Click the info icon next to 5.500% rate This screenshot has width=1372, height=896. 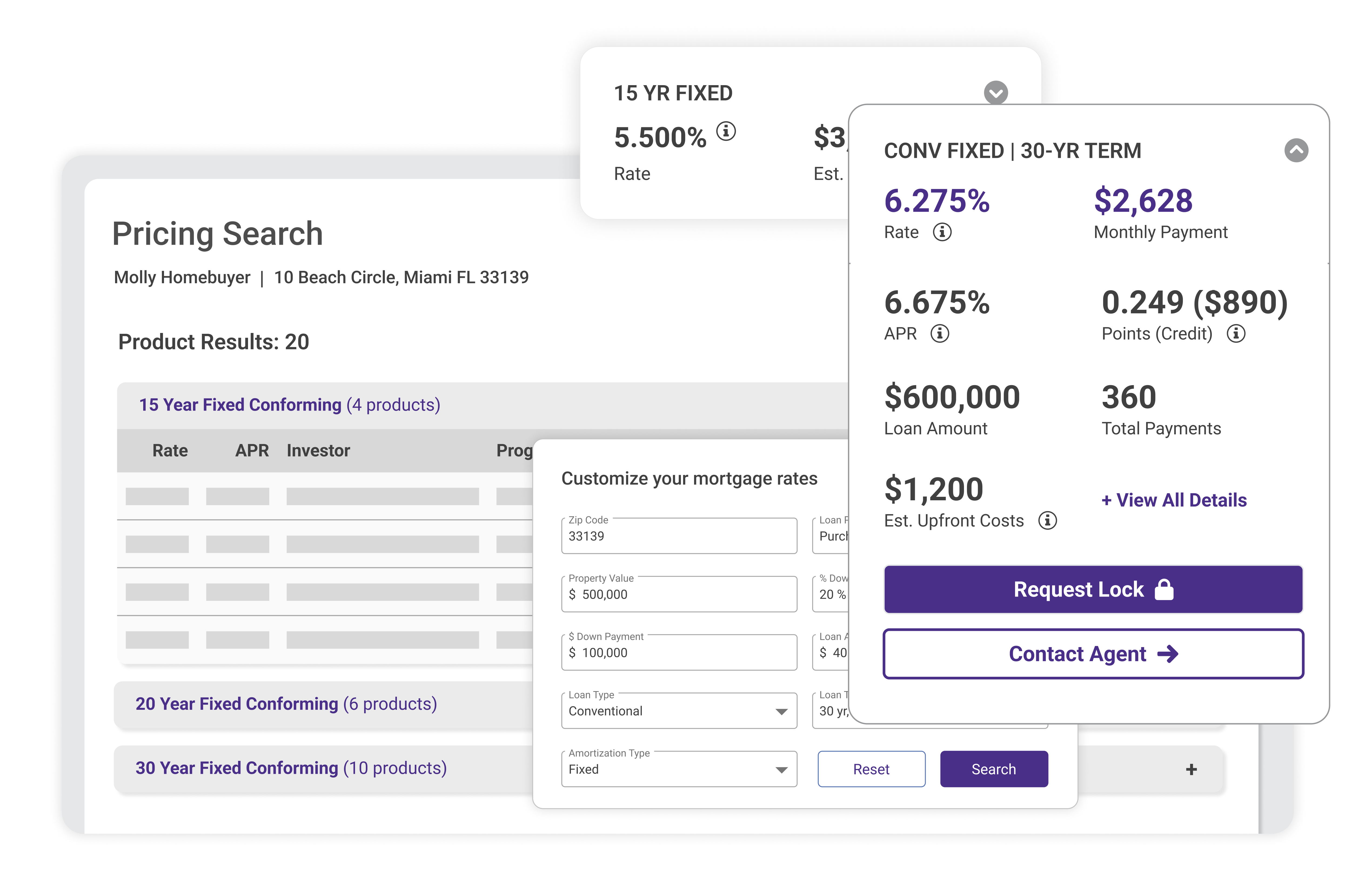[x=726, y=131]
